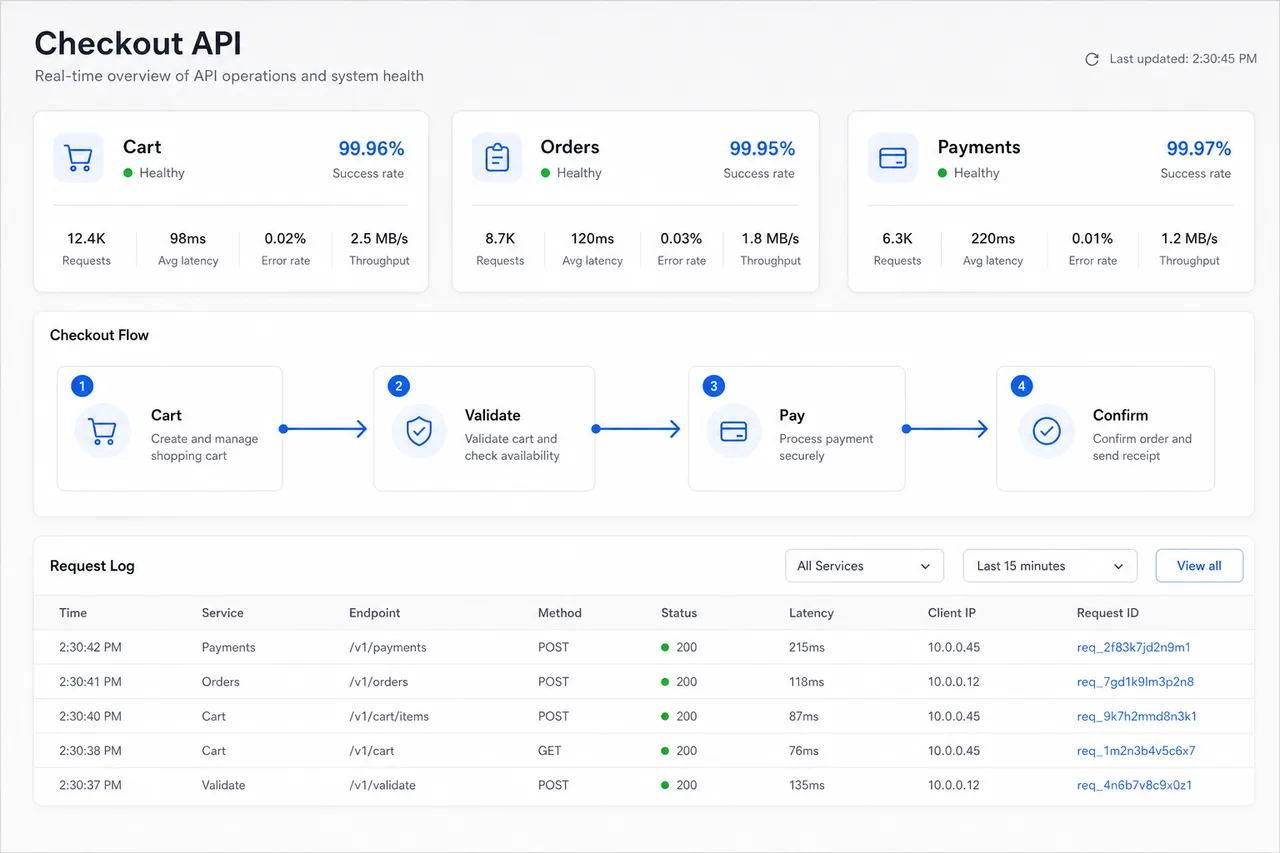Click the green status dot in the /v1/validate row
The image size is (1280, 853).
tap(665, 785)
